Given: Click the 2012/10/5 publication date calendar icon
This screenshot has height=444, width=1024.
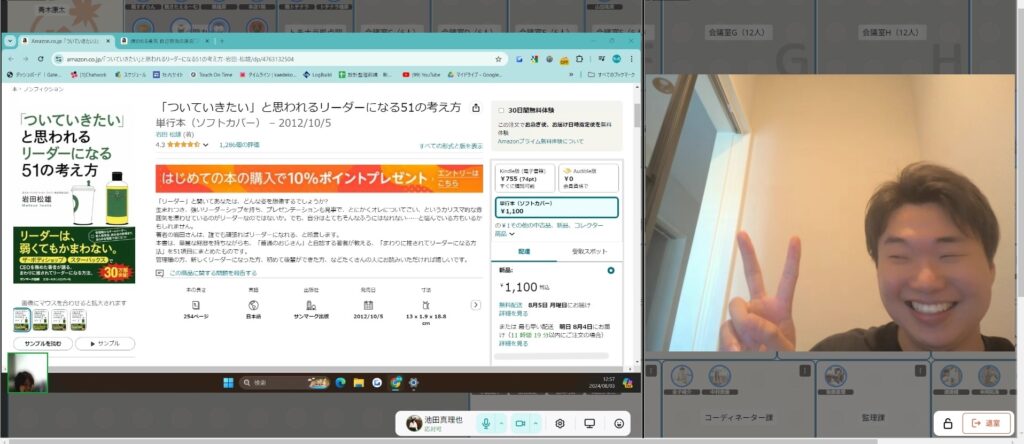Looking at the screenshot, I should point(368,305).
